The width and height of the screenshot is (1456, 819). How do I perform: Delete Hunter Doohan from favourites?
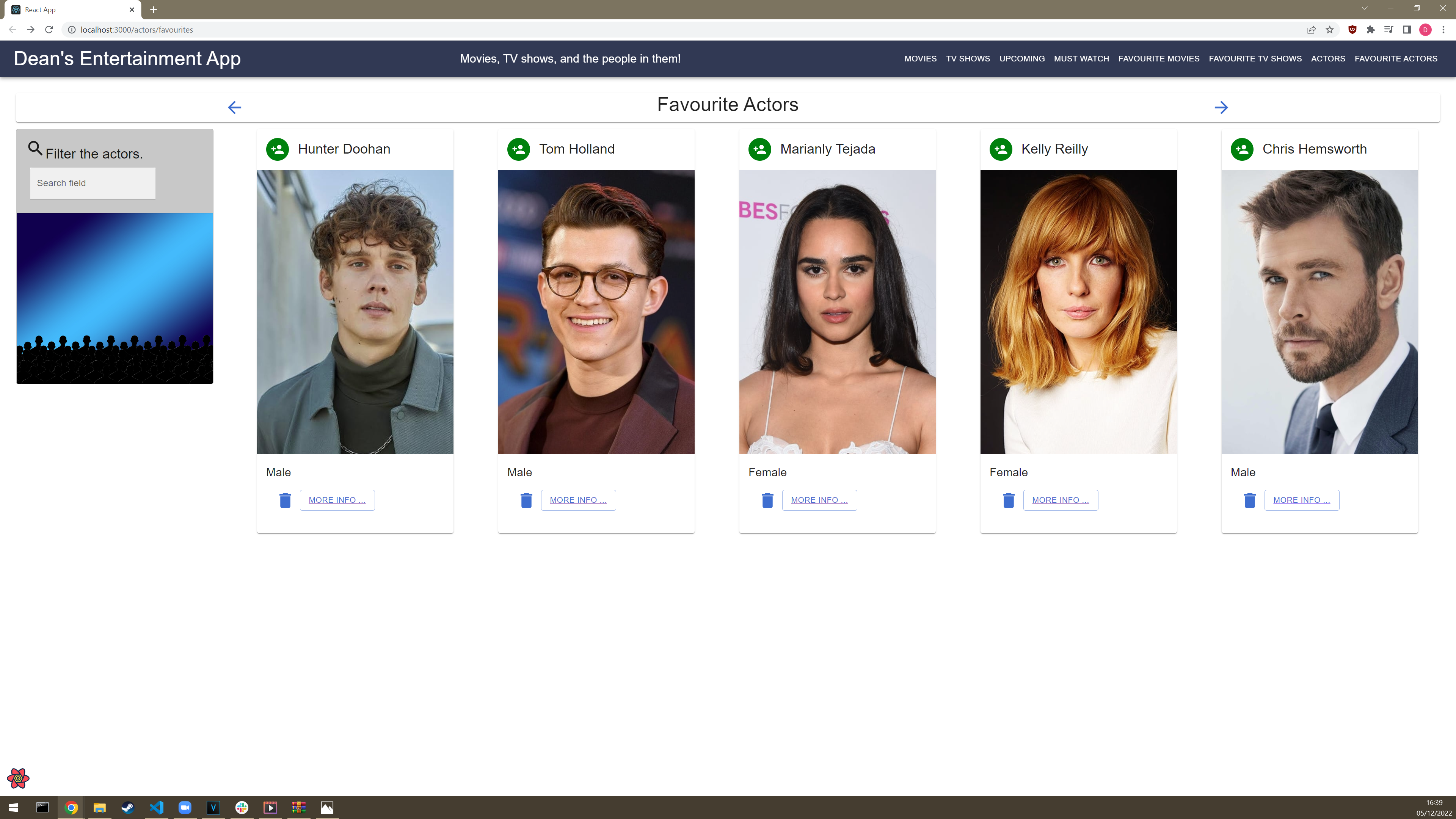pos(285,500)
